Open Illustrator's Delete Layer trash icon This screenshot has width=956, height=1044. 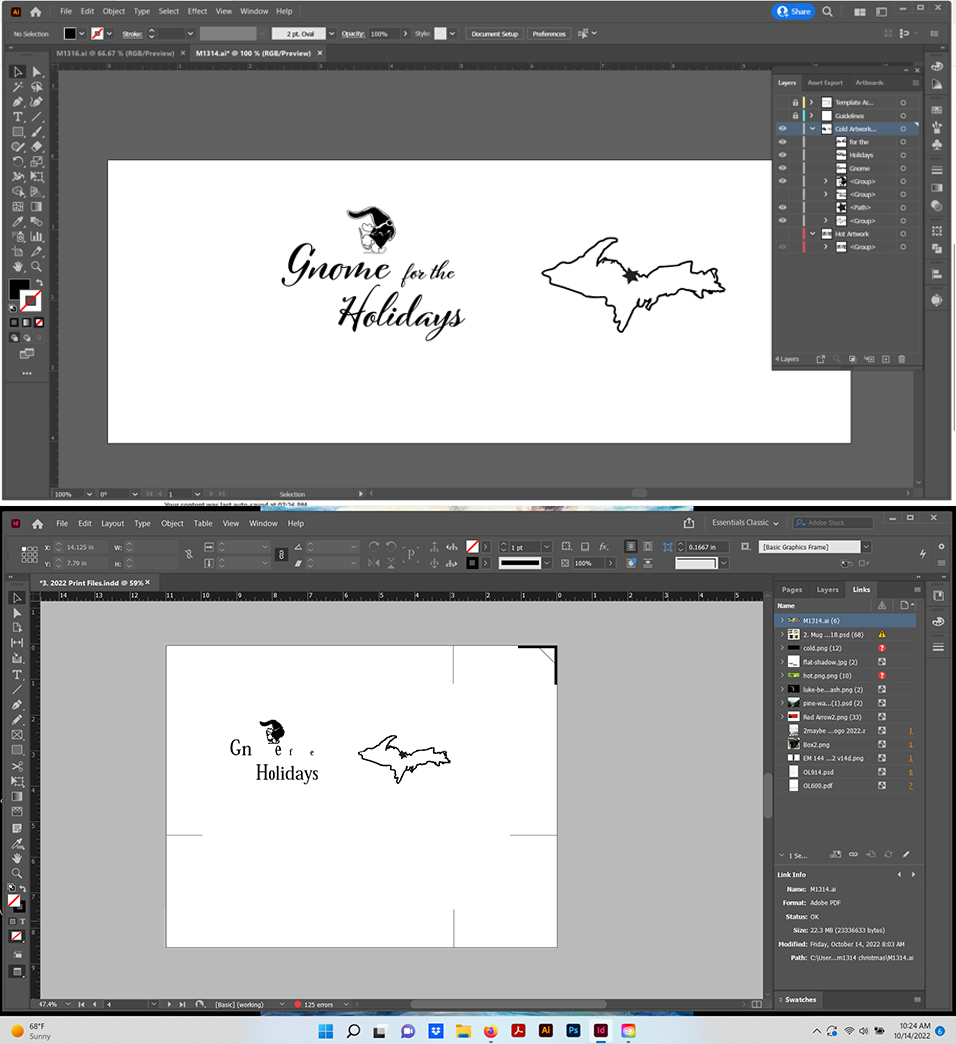coord(902,358)
